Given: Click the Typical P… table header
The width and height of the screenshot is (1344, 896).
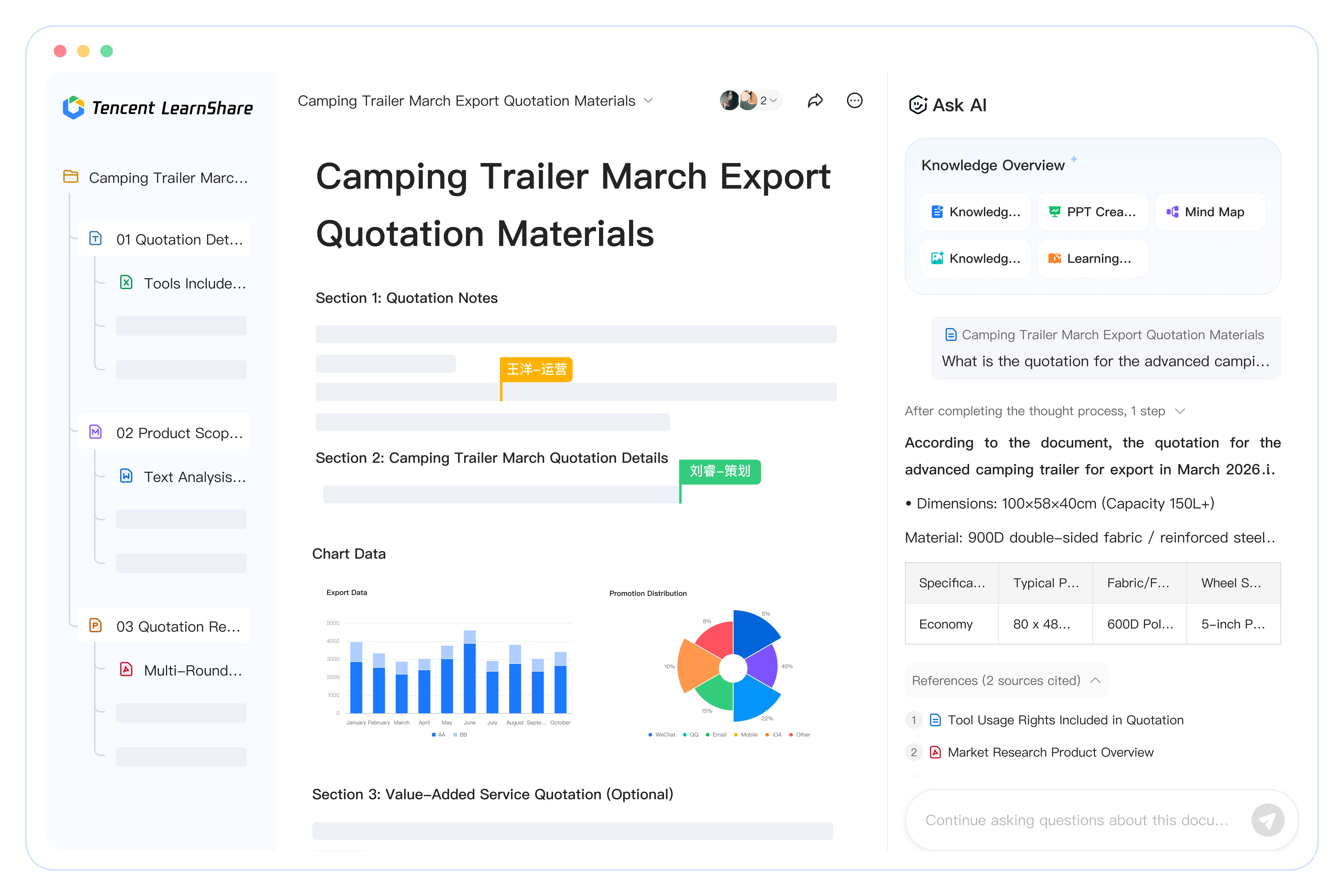Looking at the screenshot, I should [1046, 583].
